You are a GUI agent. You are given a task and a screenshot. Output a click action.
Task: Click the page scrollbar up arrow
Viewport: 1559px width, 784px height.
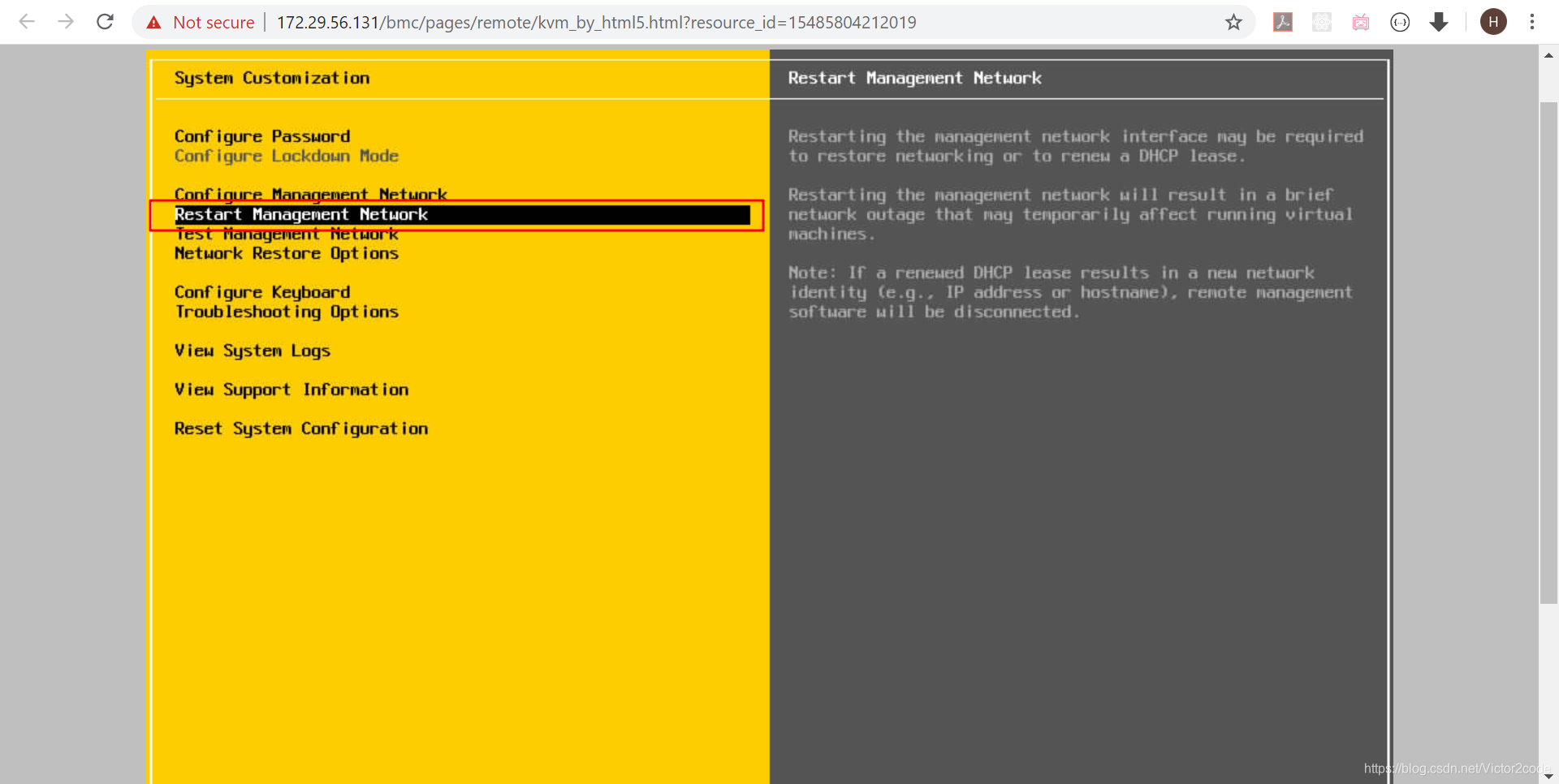click(x=1548, y=55)
